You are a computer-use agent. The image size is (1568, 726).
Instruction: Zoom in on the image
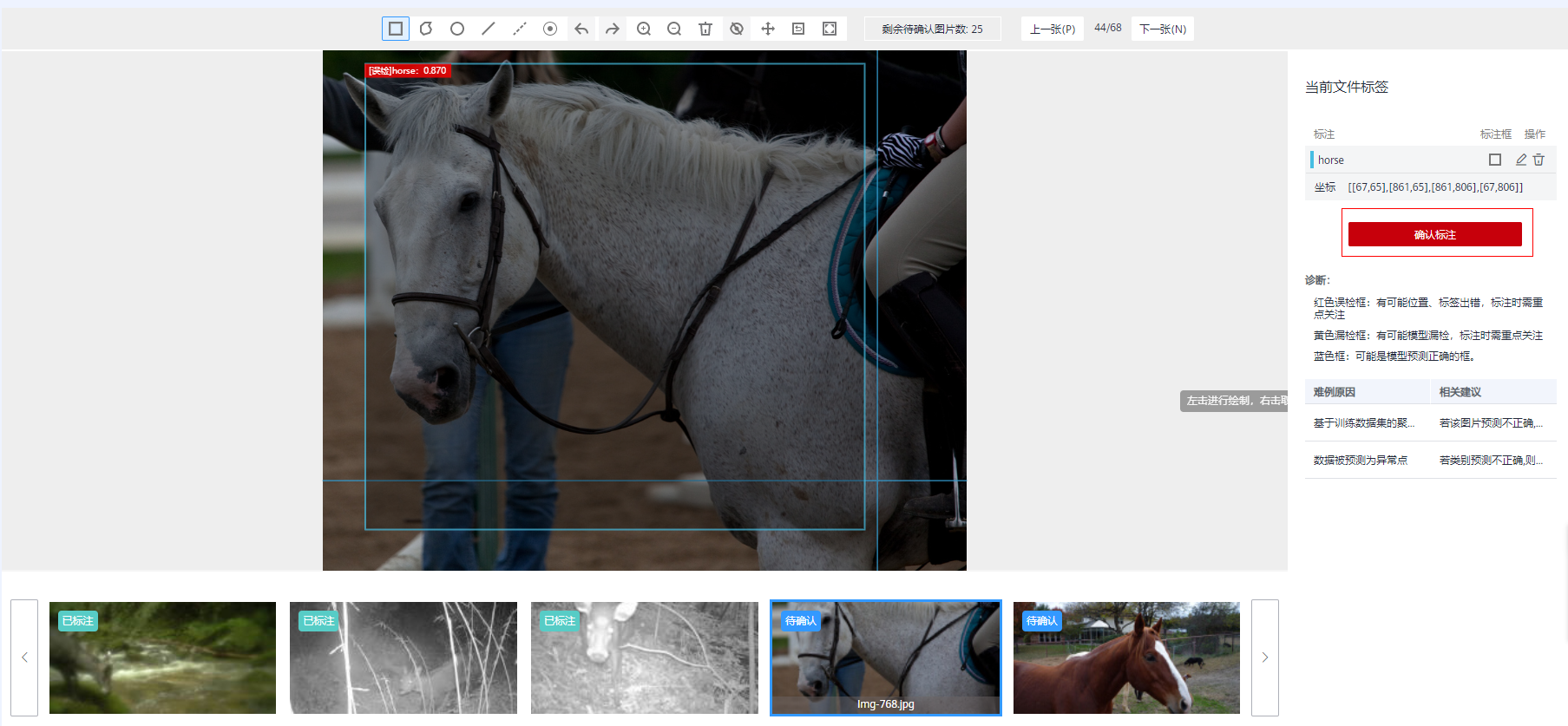coord(644,29)
